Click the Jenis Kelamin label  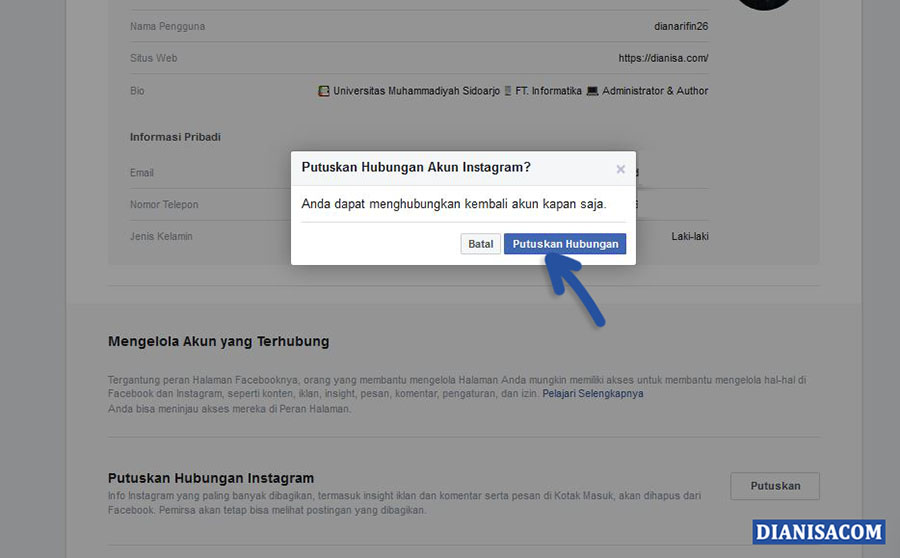[161, 237]
